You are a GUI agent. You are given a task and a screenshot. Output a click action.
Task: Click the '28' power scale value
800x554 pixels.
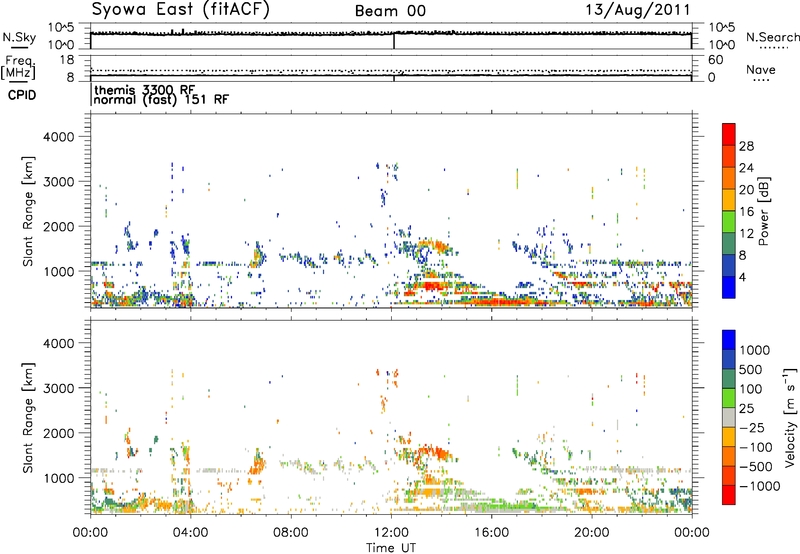click(x=746, y=146)
